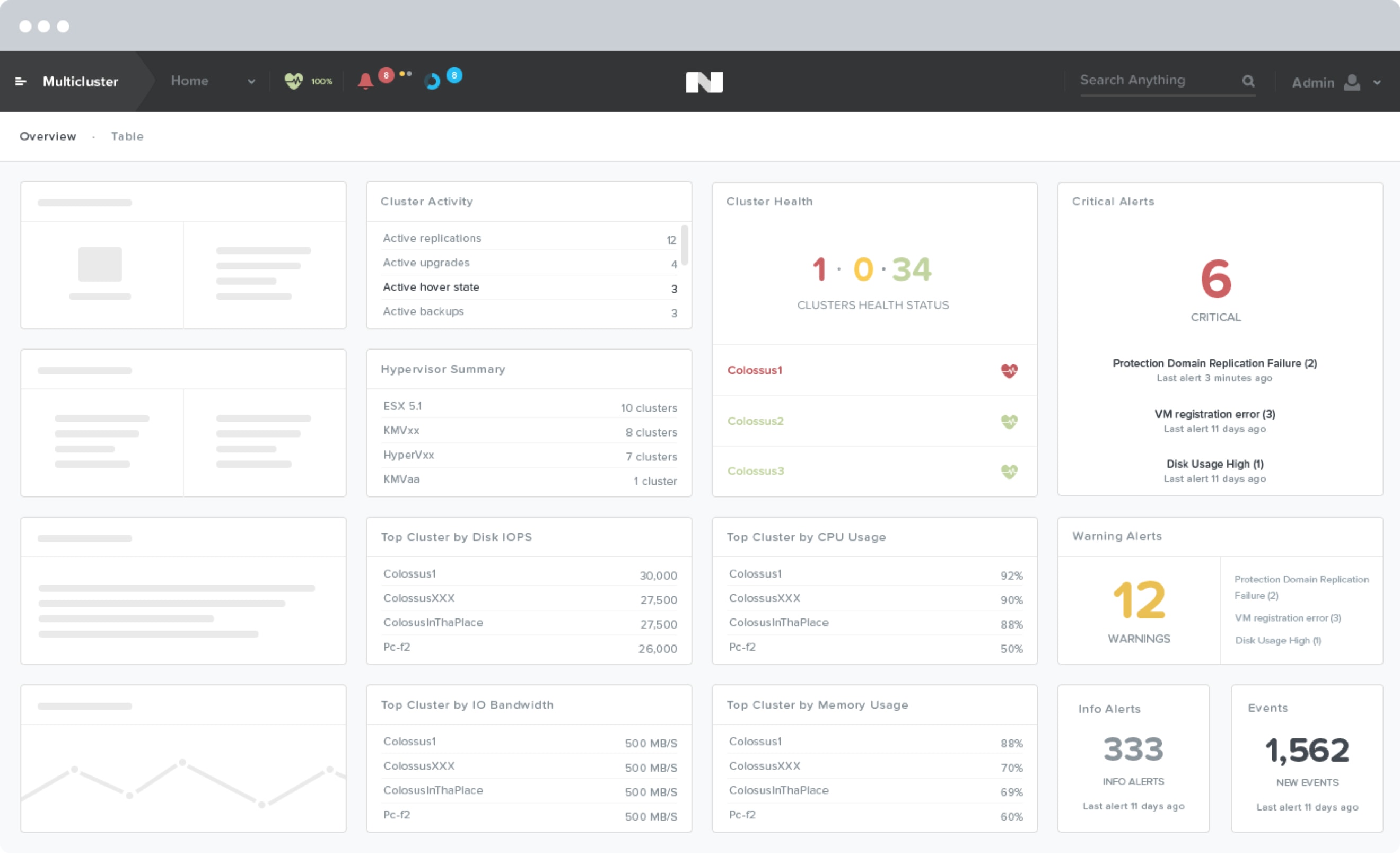
Task: Open the hamburger menu beside Multicluster
Action: click(x=21, y=82)
